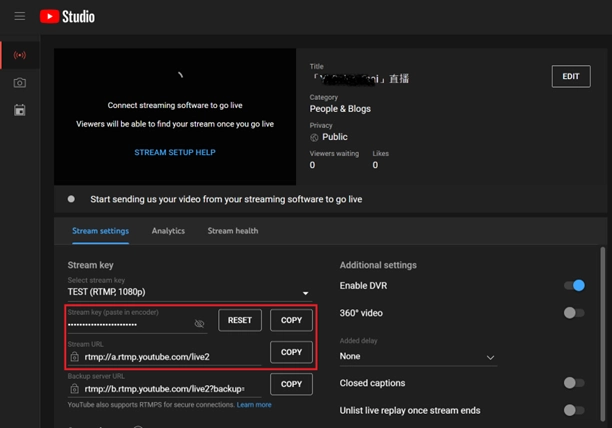Click the 'Additional settings' heading
This screenshot has width=612, height=428.
[378, 265]
